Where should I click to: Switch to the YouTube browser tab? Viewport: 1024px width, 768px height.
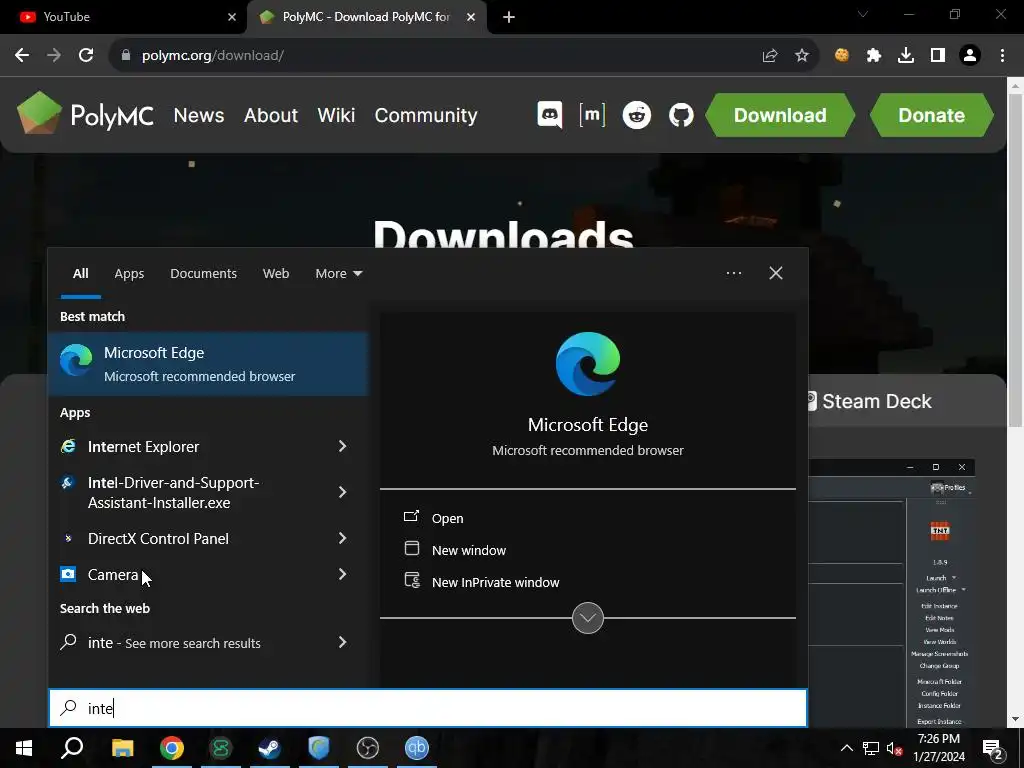[123, 17]
